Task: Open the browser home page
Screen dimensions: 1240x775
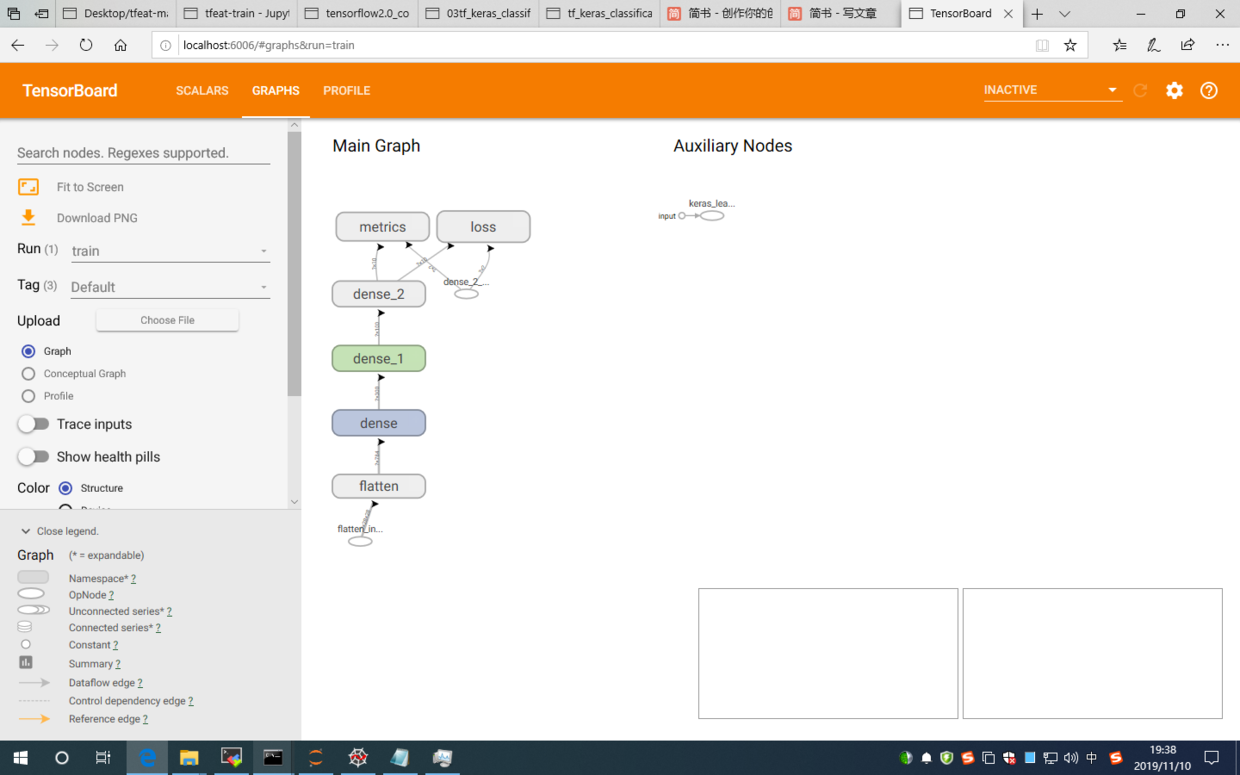Action: tap(120, 45)
